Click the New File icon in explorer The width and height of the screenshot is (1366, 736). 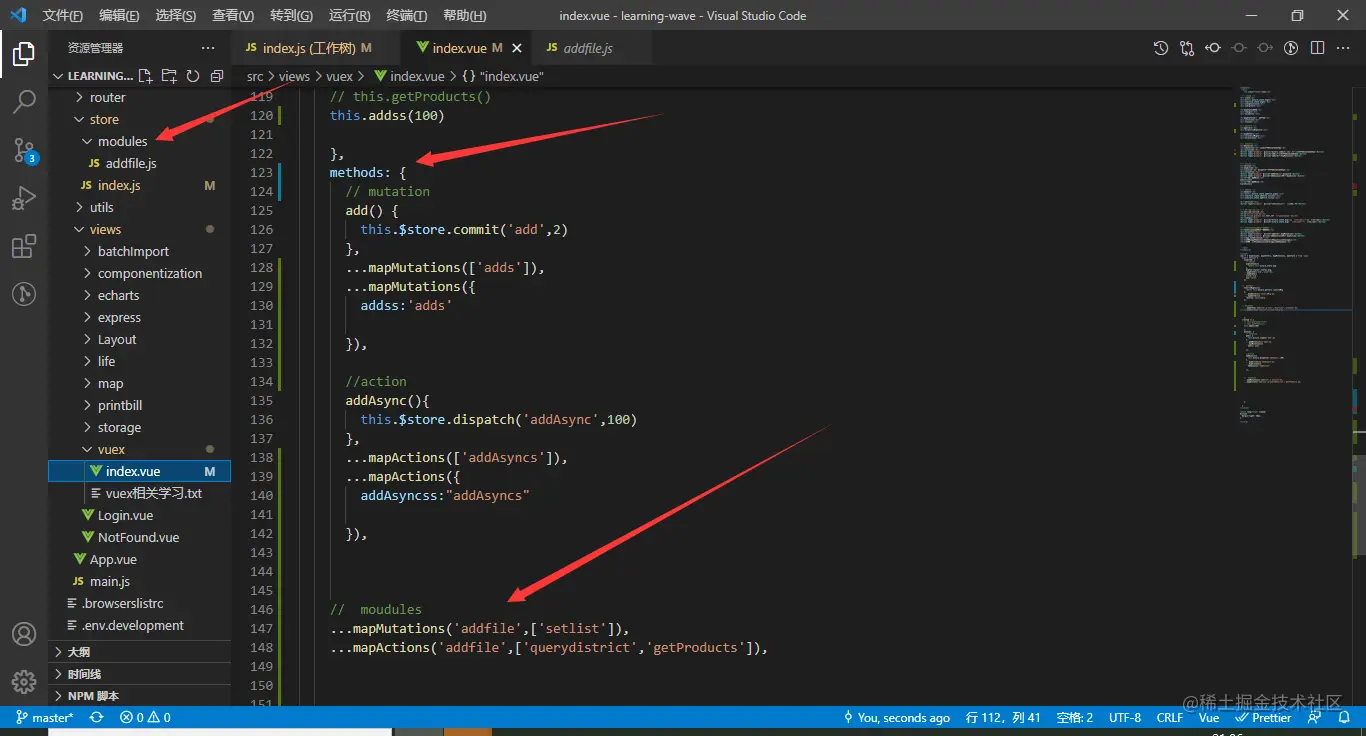pos(146,76)
